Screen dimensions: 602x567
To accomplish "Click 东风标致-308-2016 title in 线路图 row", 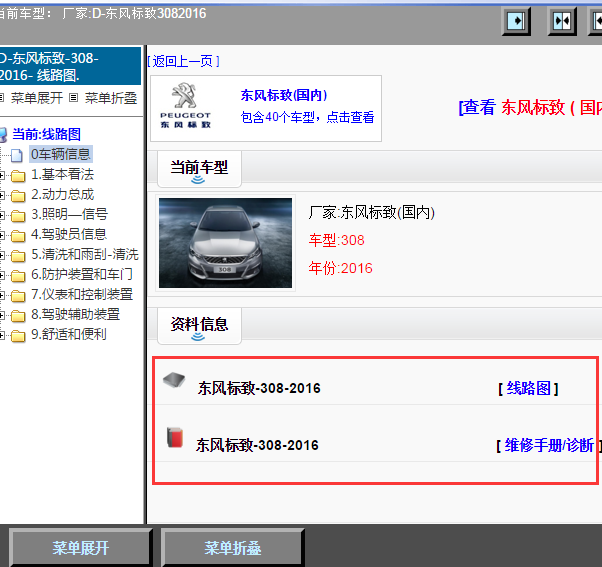I will [259, 388].
